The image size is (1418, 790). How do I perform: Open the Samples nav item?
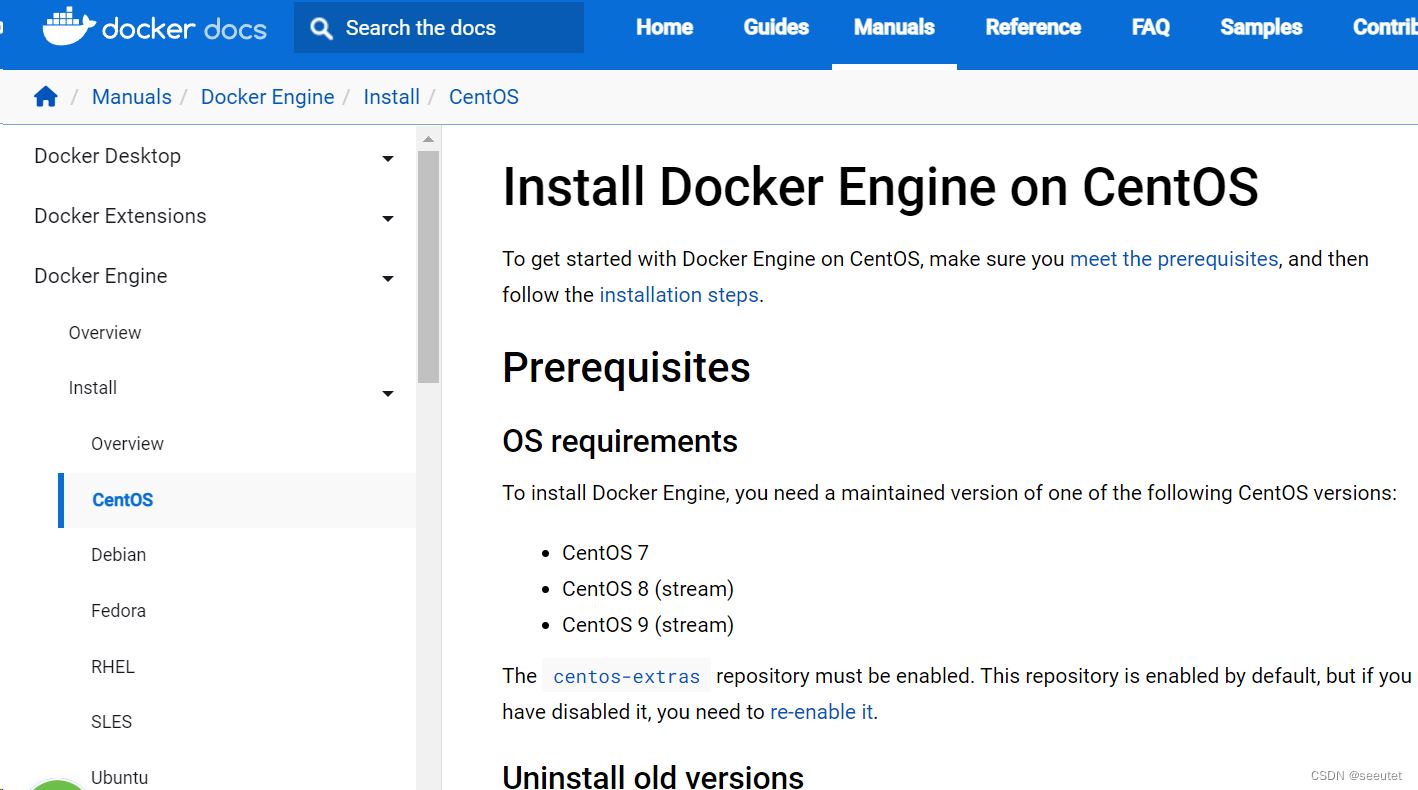coord(1261,27)
